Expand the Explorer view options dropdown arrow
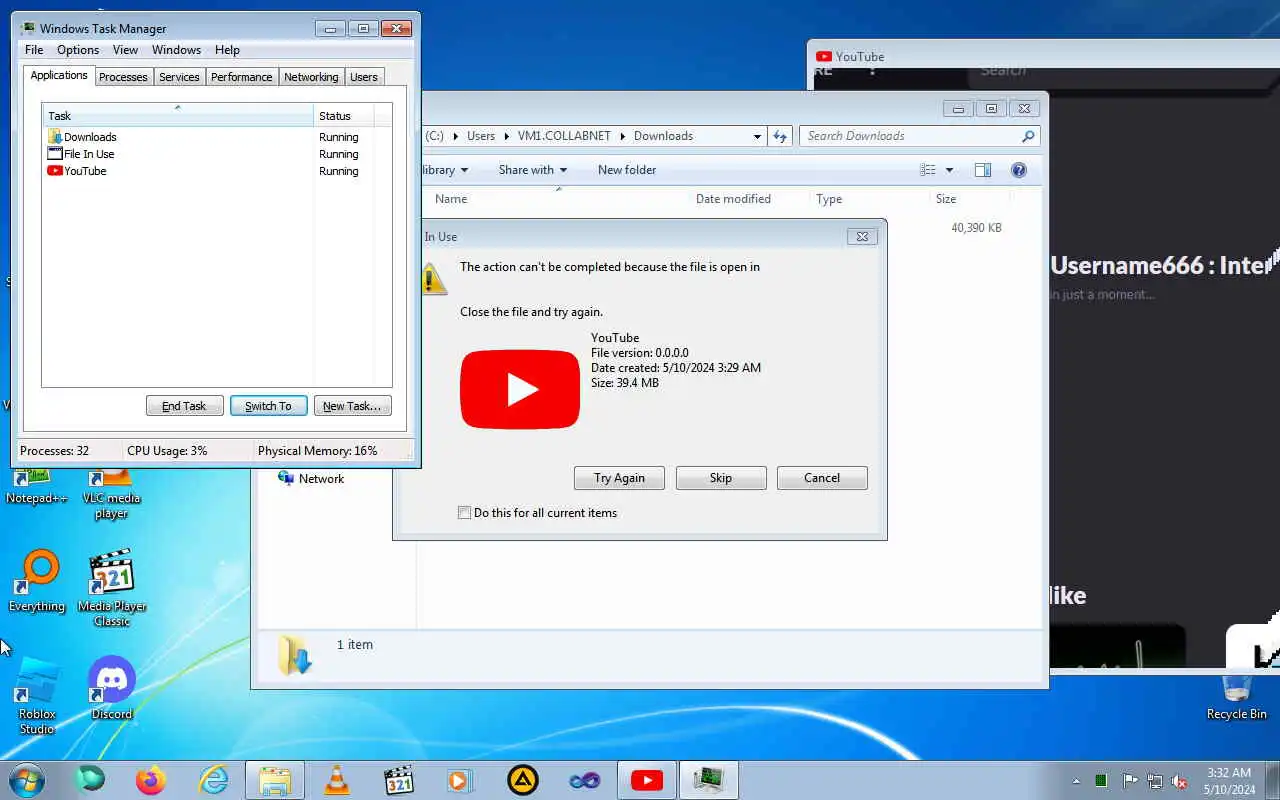Screen dimensions: 1280x800 949,170
